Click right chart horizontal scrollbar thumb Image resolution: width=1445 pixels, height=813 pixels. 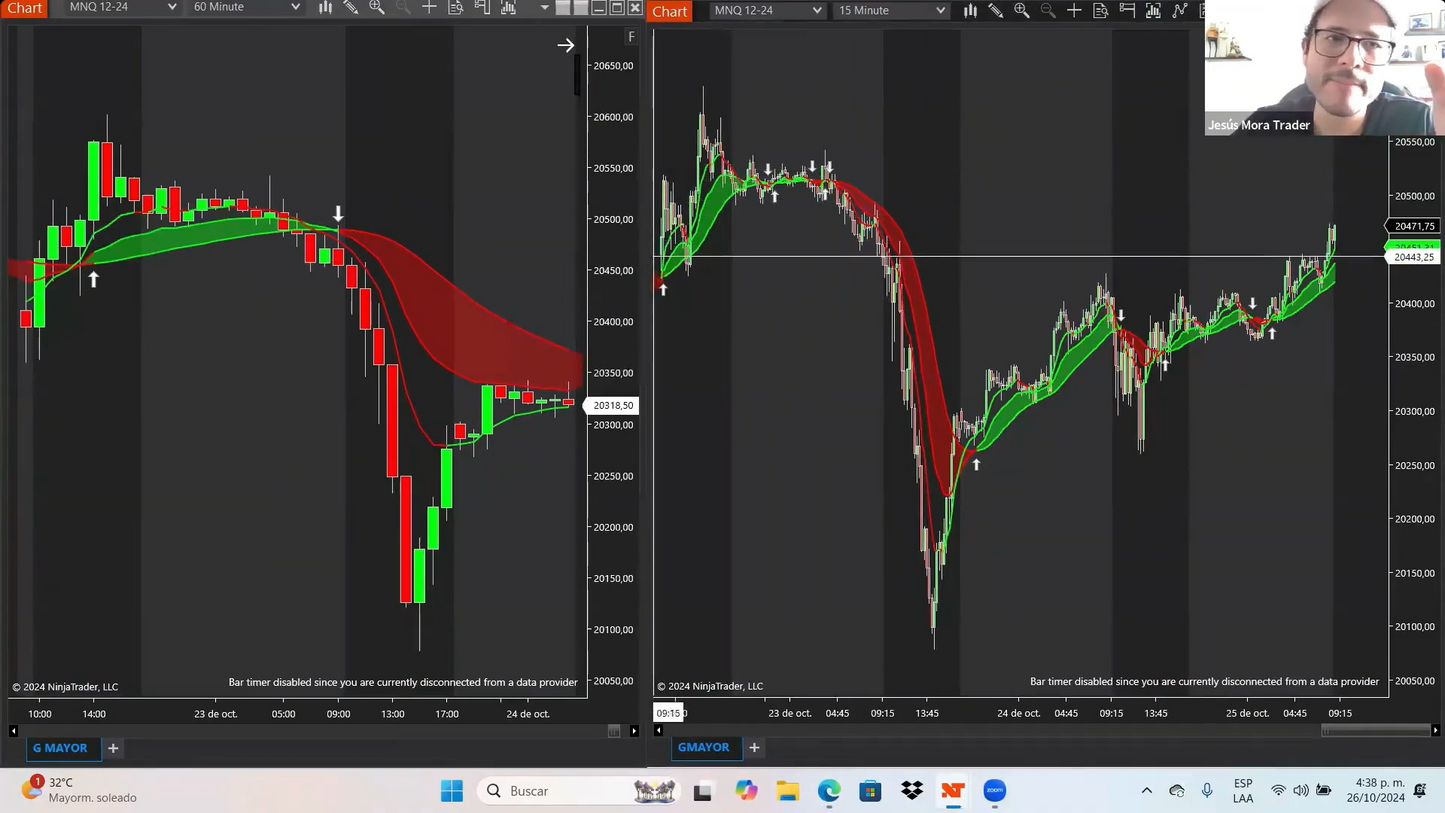click(1375, 730)
